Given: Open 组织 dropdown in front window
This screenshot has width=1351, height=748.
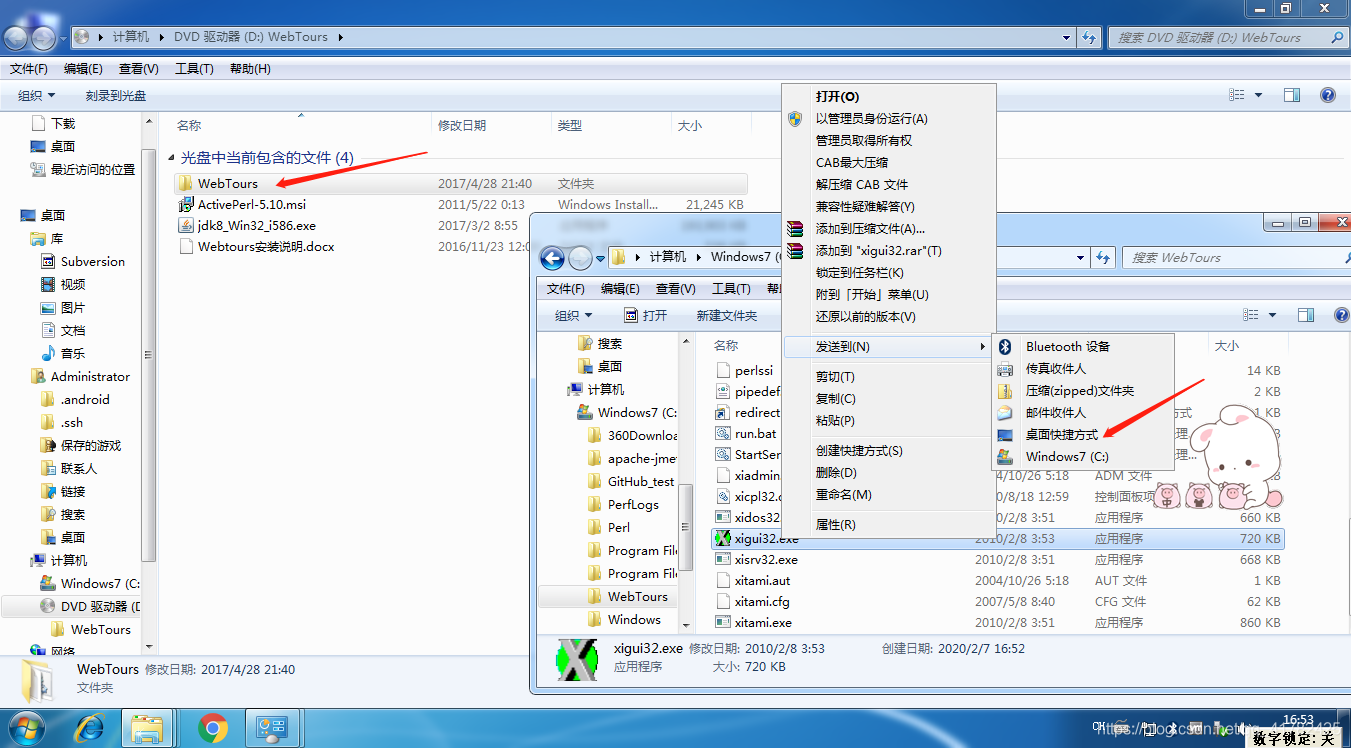Looking at the screenshot, I should click(574, 316).
